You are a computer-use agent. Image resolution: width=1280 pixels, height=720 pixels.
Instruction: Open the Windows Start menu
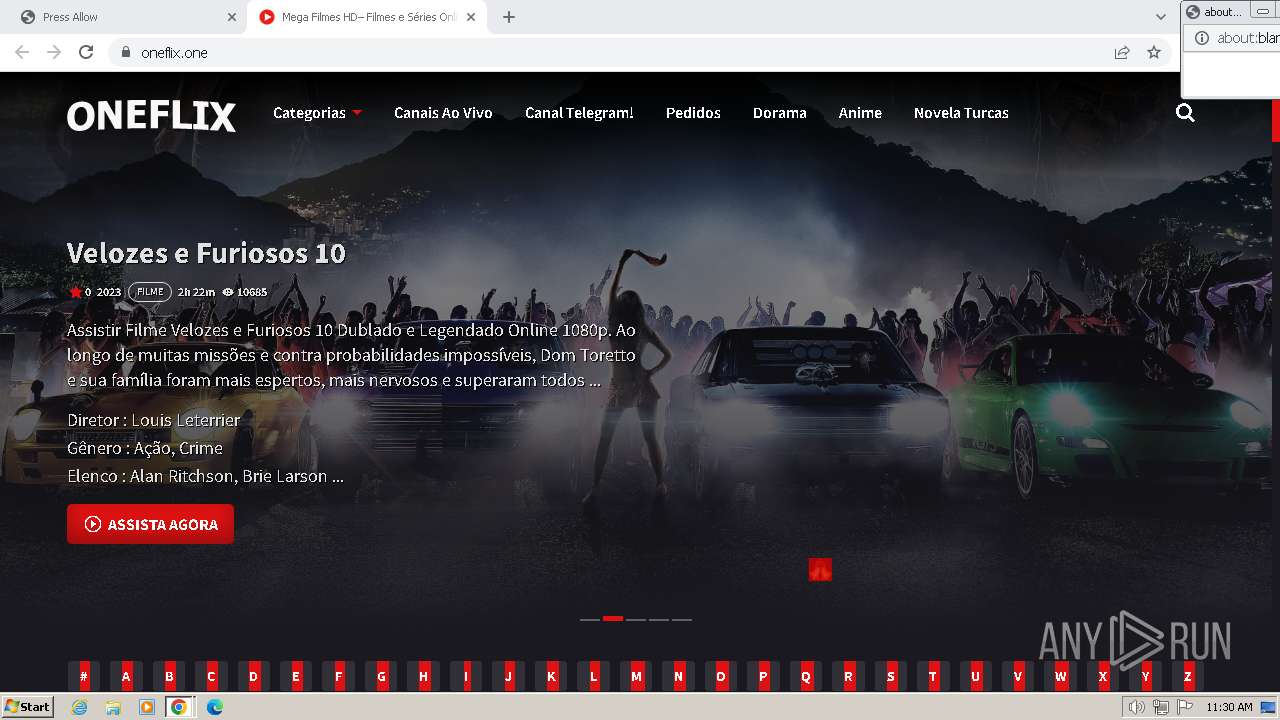point(27,706)
